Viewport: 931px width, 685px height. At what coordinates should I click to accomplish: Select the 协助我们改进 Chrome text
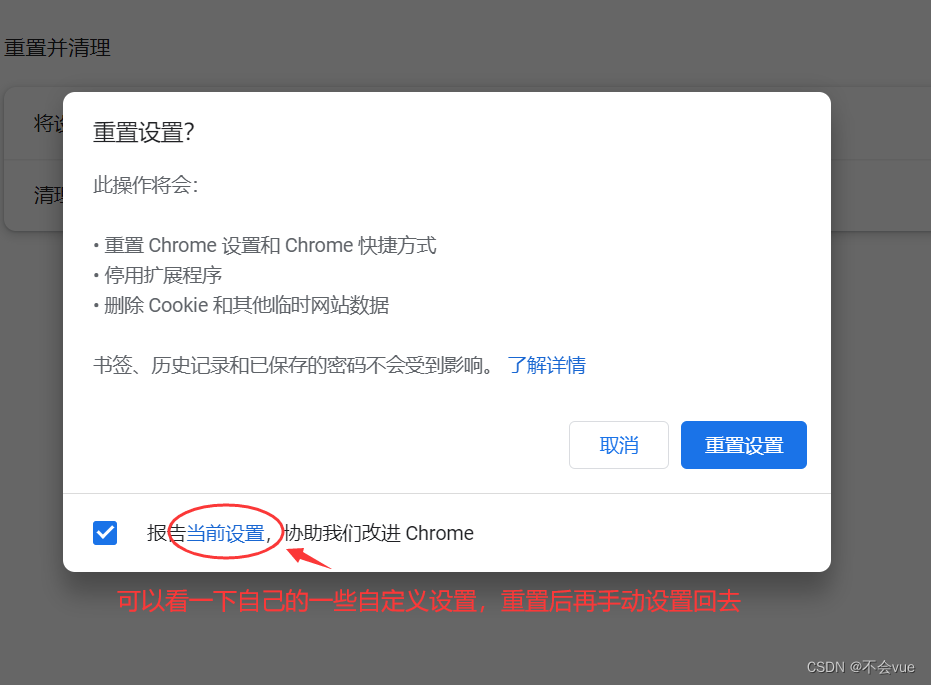click(379, 533)
